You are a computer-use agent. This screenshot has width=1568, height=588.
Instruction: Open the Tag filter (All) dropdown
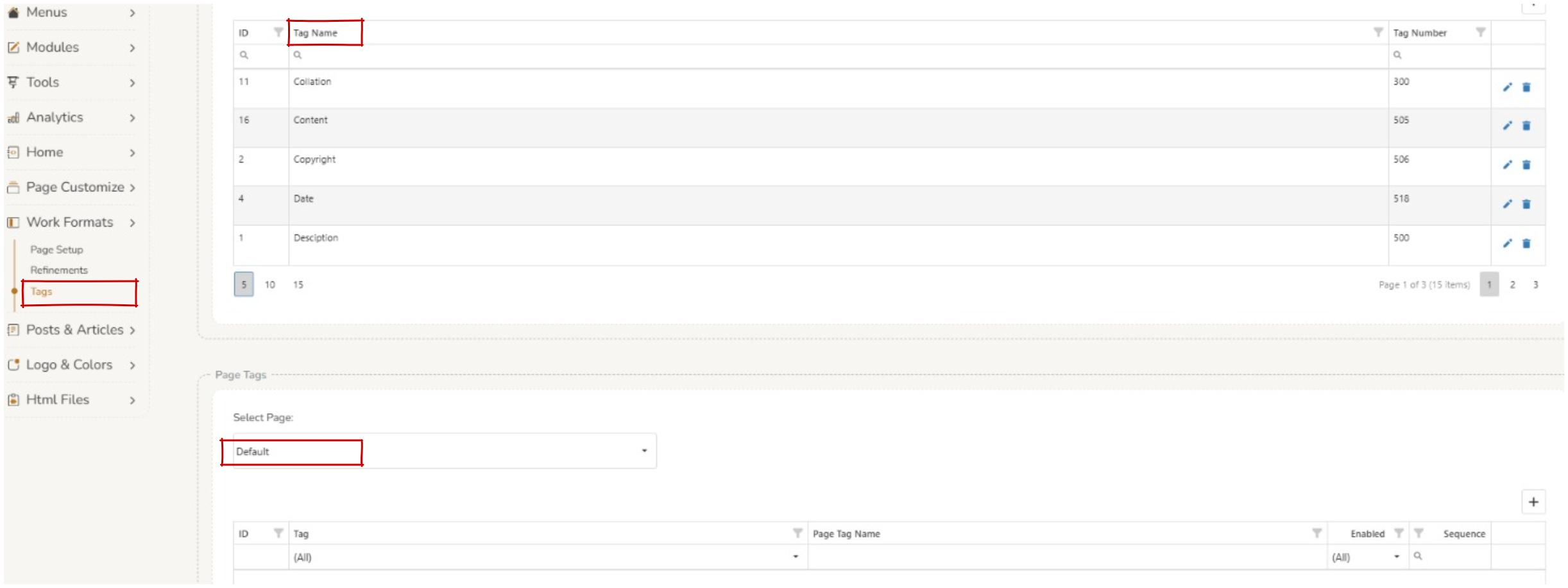click(796, 557)
